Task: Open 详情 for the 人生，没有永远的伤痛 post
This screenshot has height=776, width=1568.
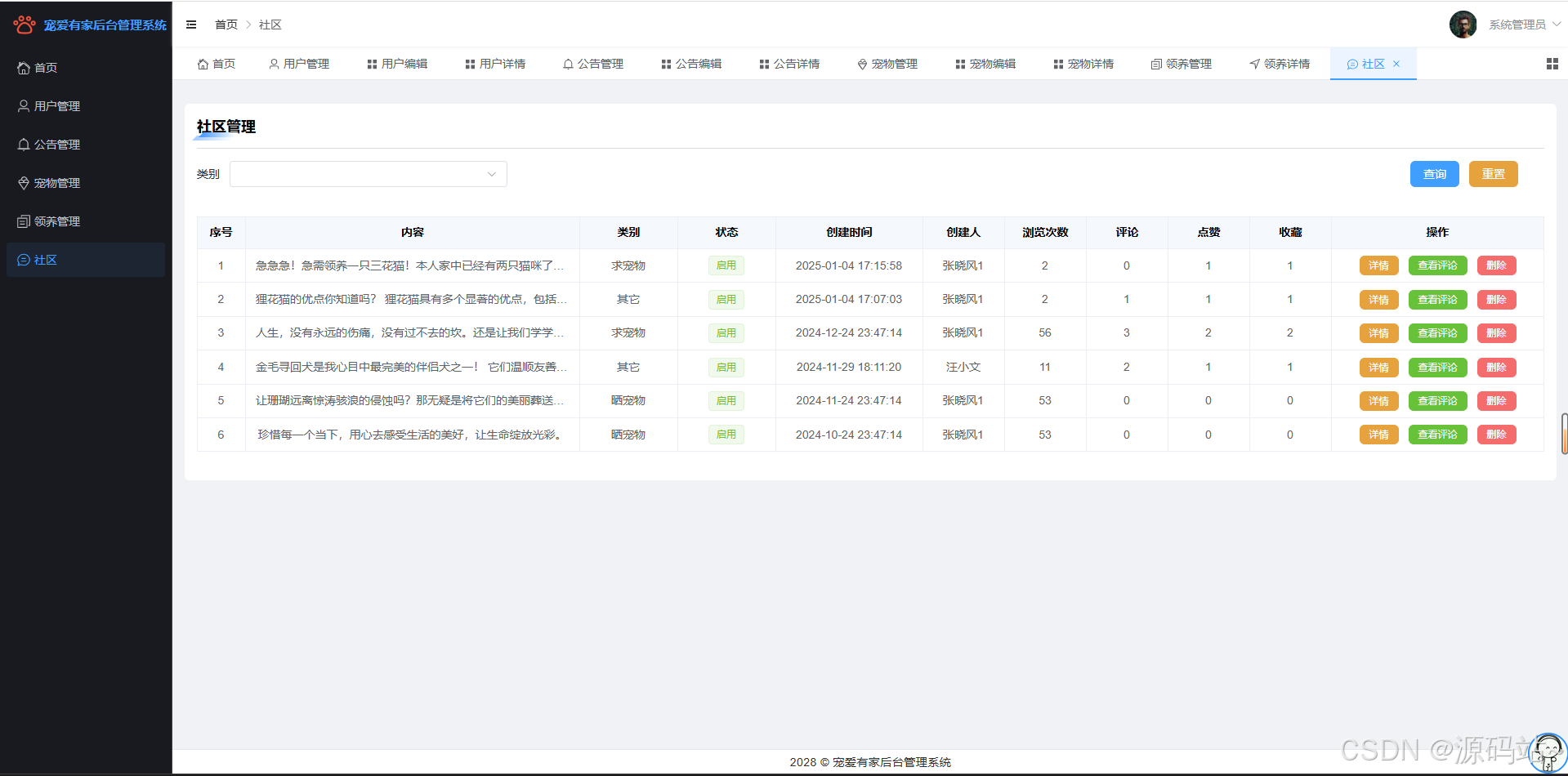Action: 1378,333
